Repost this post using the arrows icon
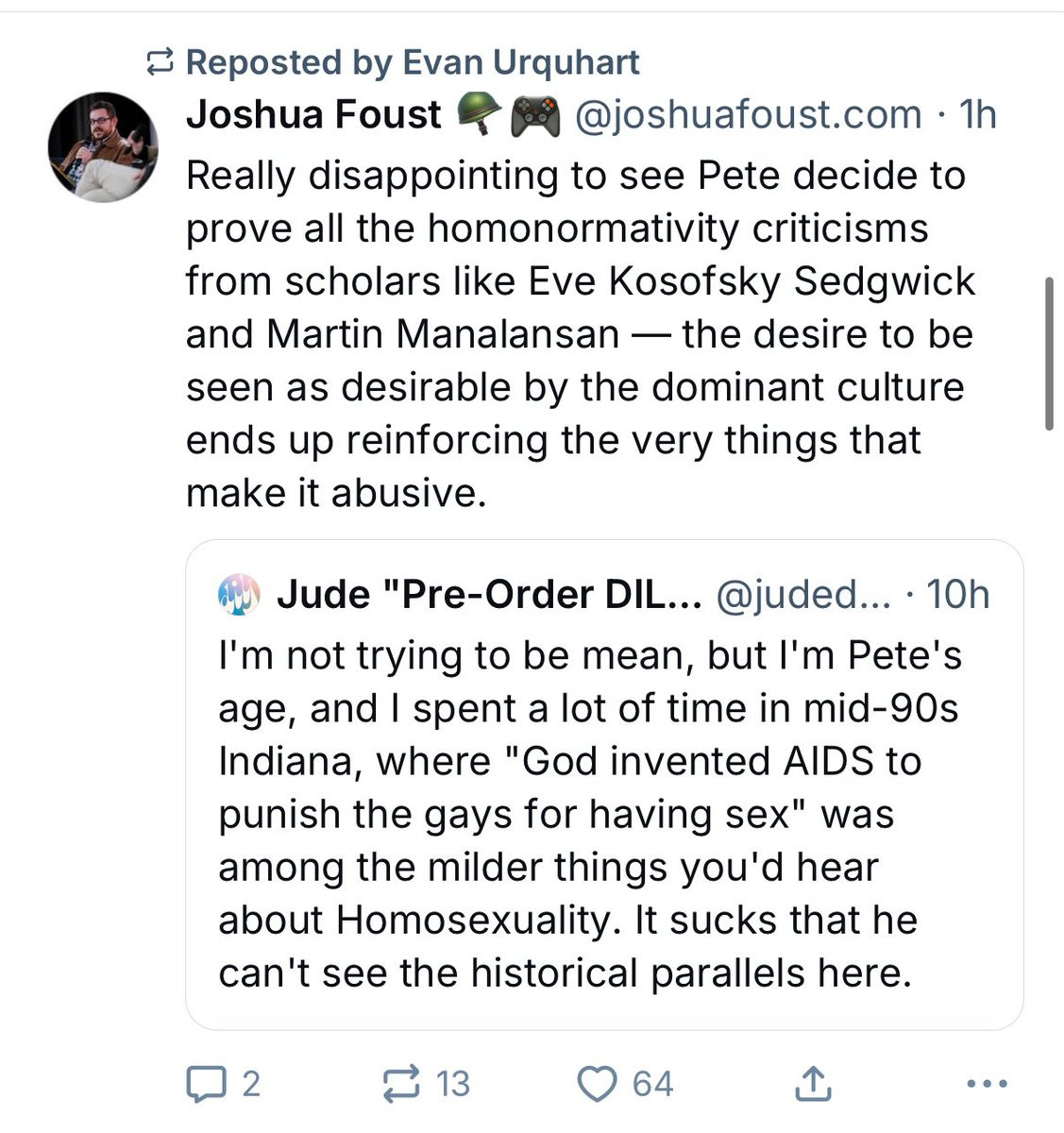Viewport: 1064px width, 1133px height. [401, 1083]
